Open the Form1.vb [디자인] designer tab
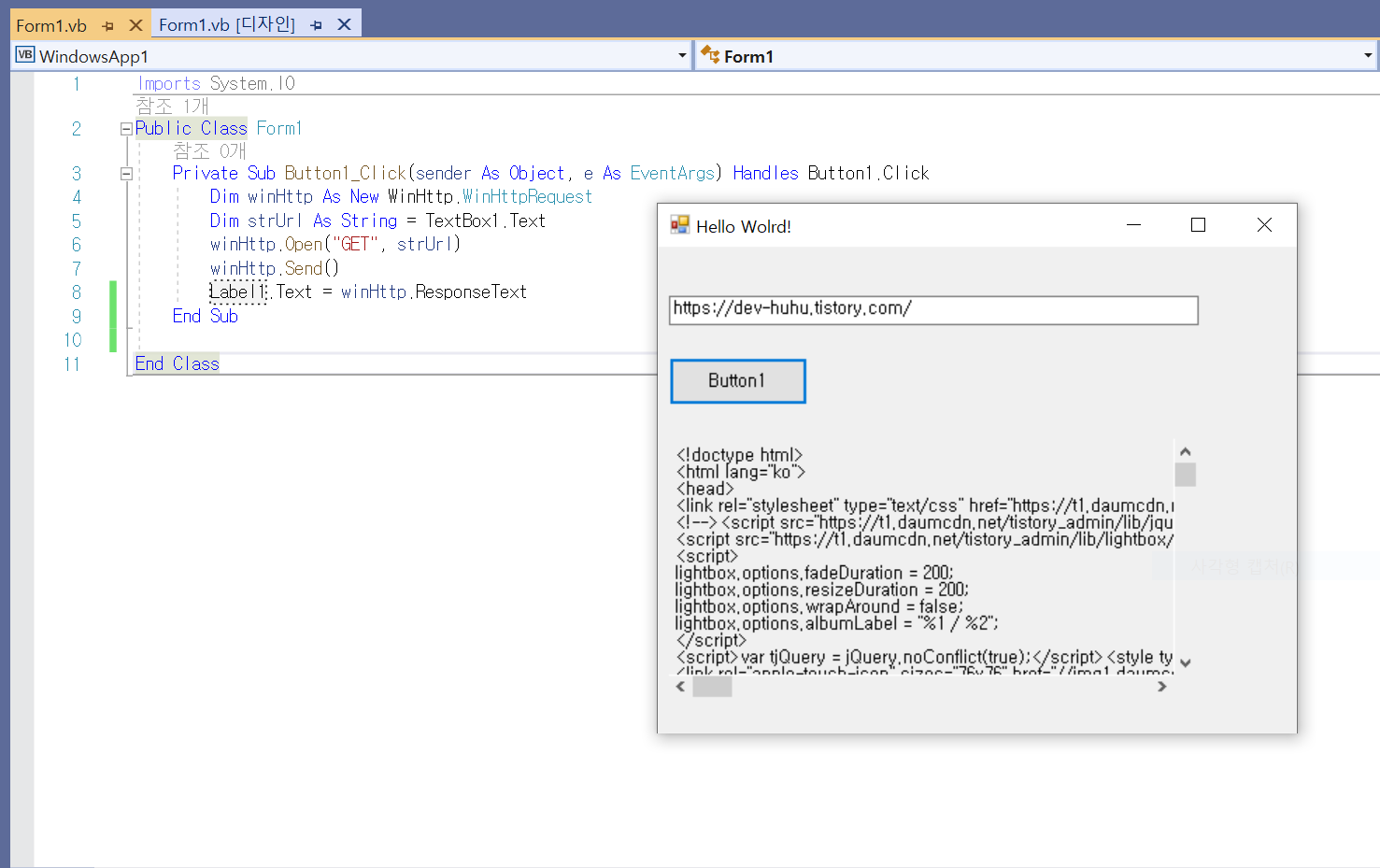The width and height of the screenshot is (1380, 868). point(227,24)
